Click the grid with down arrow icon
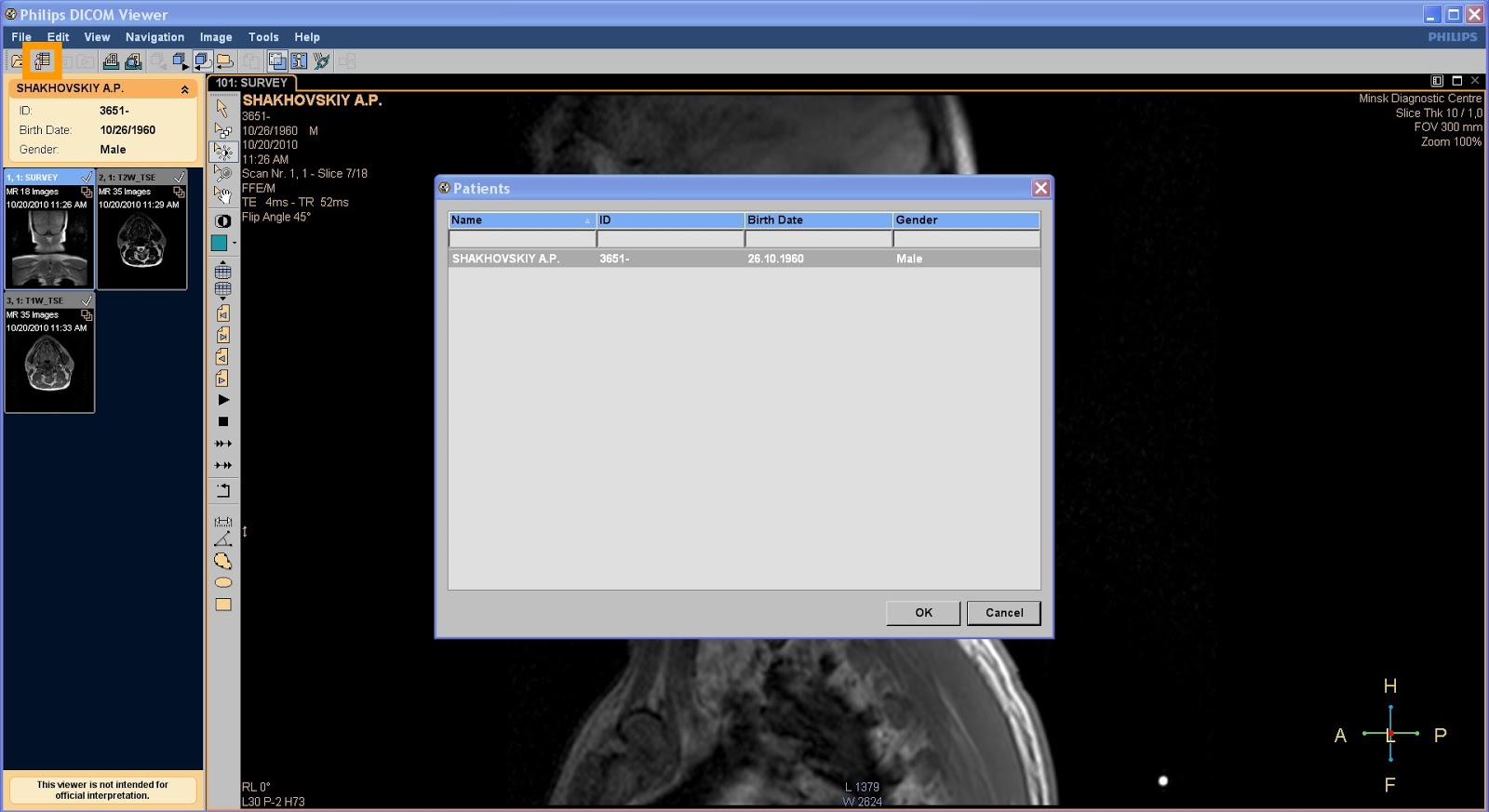 click(x=222, y=291)
